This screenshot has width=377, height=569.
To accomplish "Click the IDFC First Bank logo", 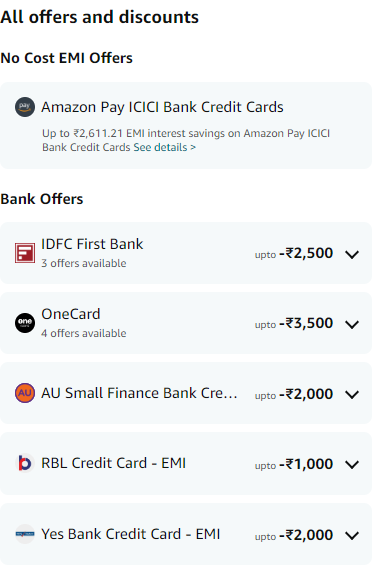I will tap(25, 253).
